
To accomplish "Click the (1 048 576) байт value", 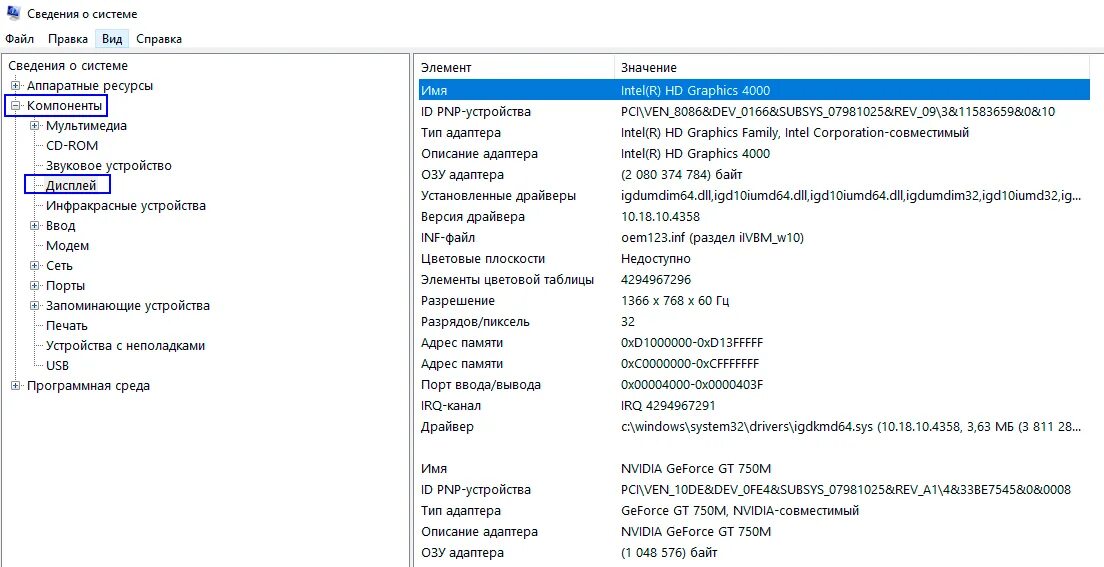I will pos(669,553).
